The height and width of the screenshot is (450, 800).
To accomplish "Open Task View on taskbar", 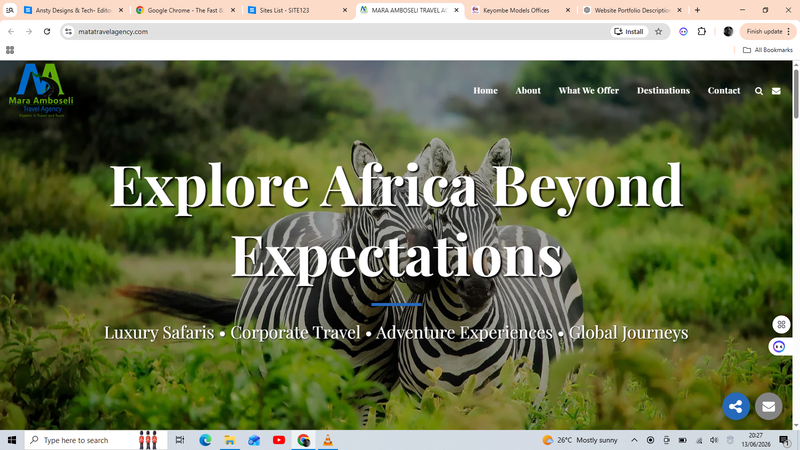I will pyautogui.click(x=180, y=440).
